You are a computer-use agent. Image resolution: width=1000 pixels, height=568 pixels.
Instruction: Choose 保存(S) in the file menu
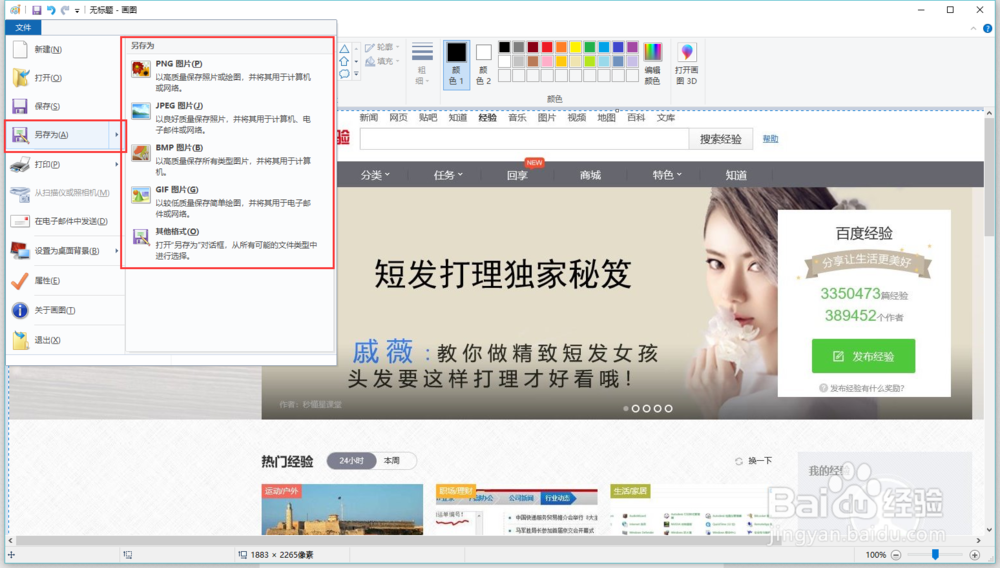(65, 106)
